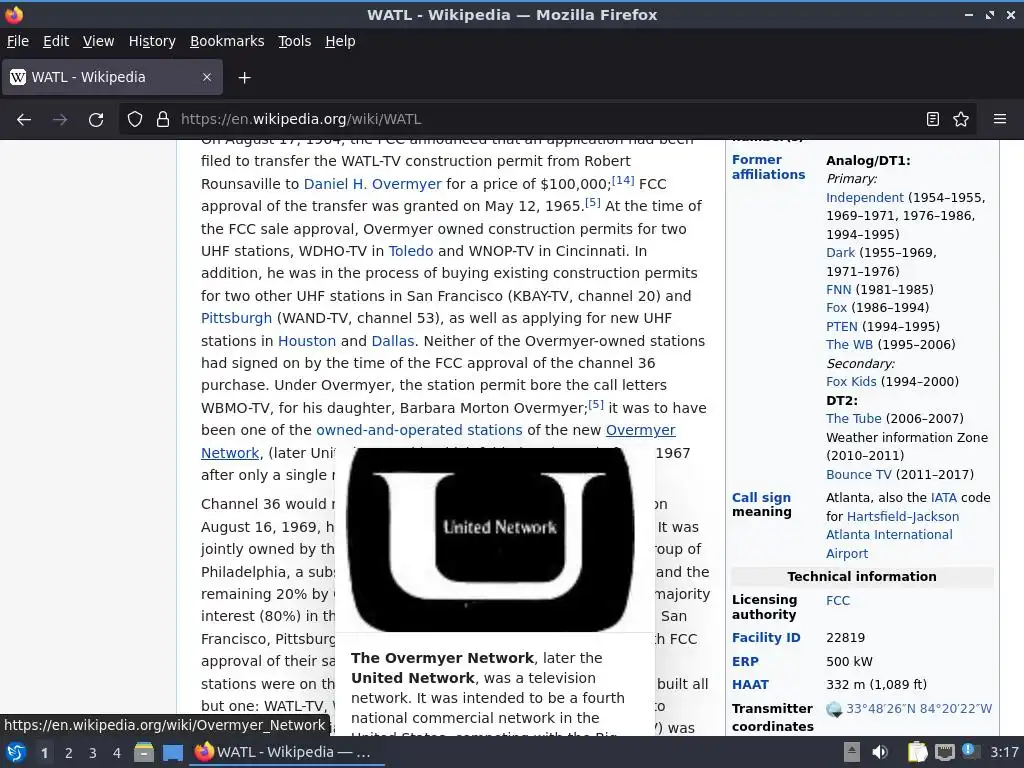The width and height of the screenshot is (1024, 768).
Task: Open the Dark station link
Action: (840, 253)
